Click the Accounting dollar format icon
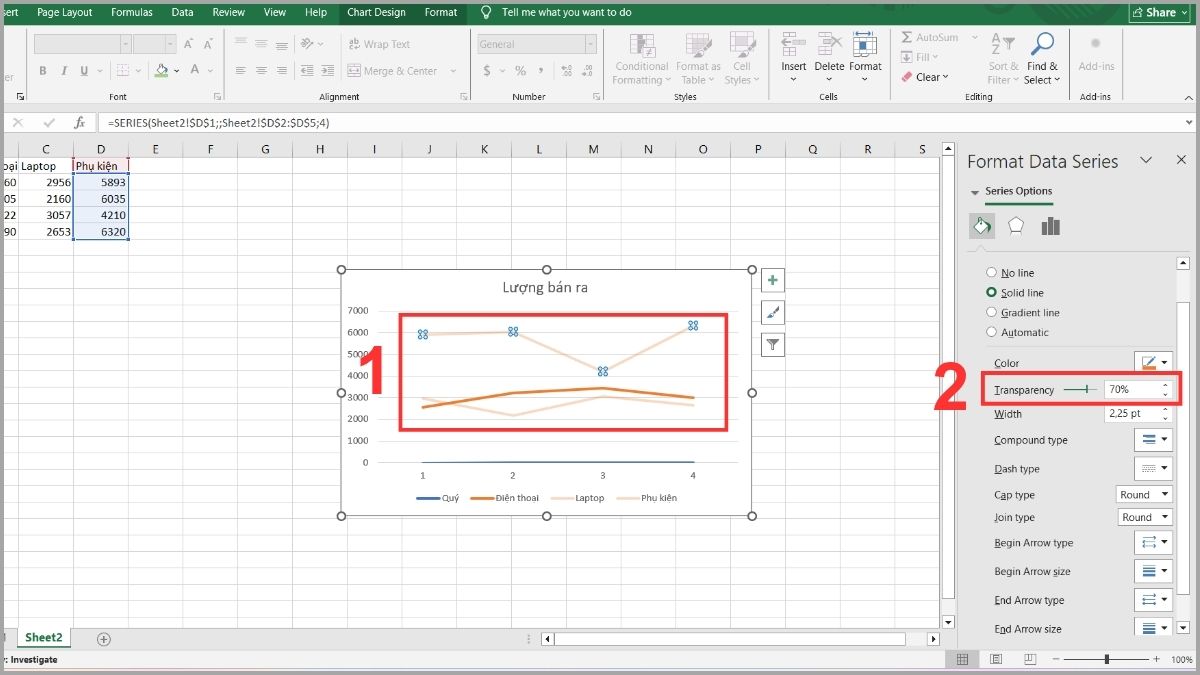 487,71
